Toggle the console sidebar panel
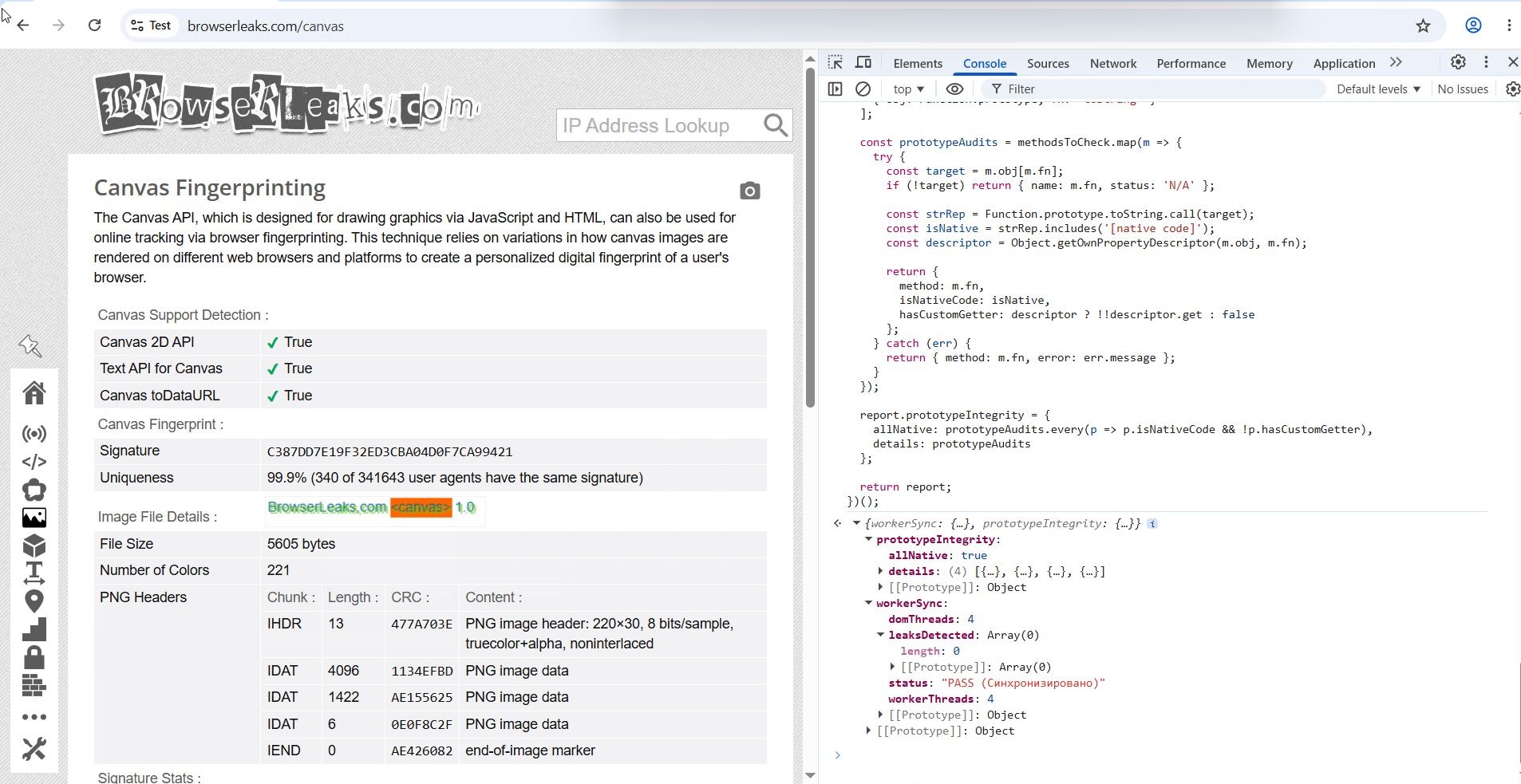This screenshot has height=784, width=1521. (835, 89)
